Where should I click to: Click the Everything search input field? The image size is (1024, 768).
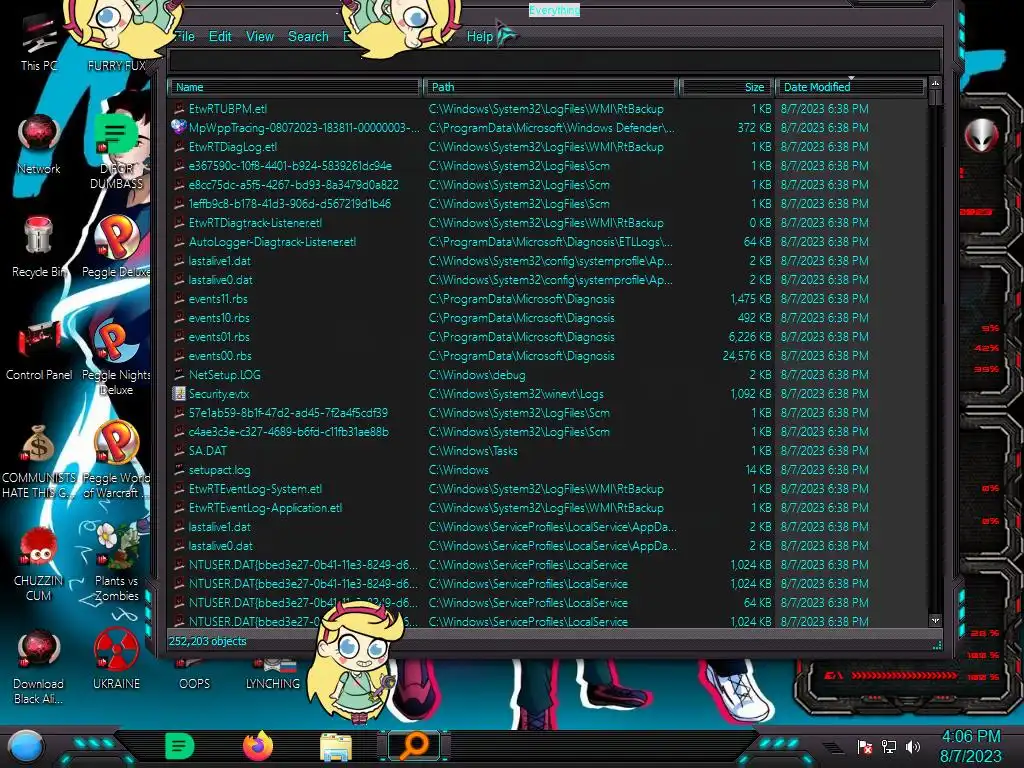point(554,61)
